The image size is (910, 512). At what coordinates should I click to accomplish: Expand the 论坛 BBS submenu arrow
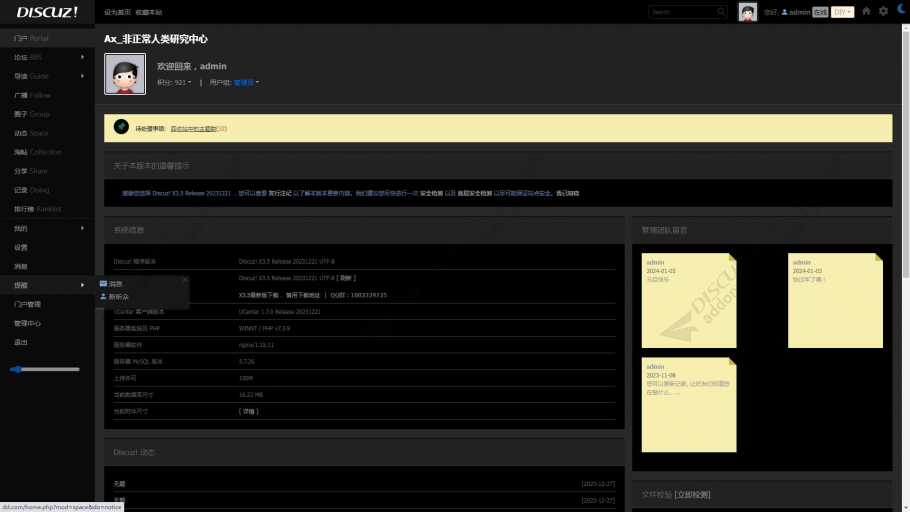[82, 57]
